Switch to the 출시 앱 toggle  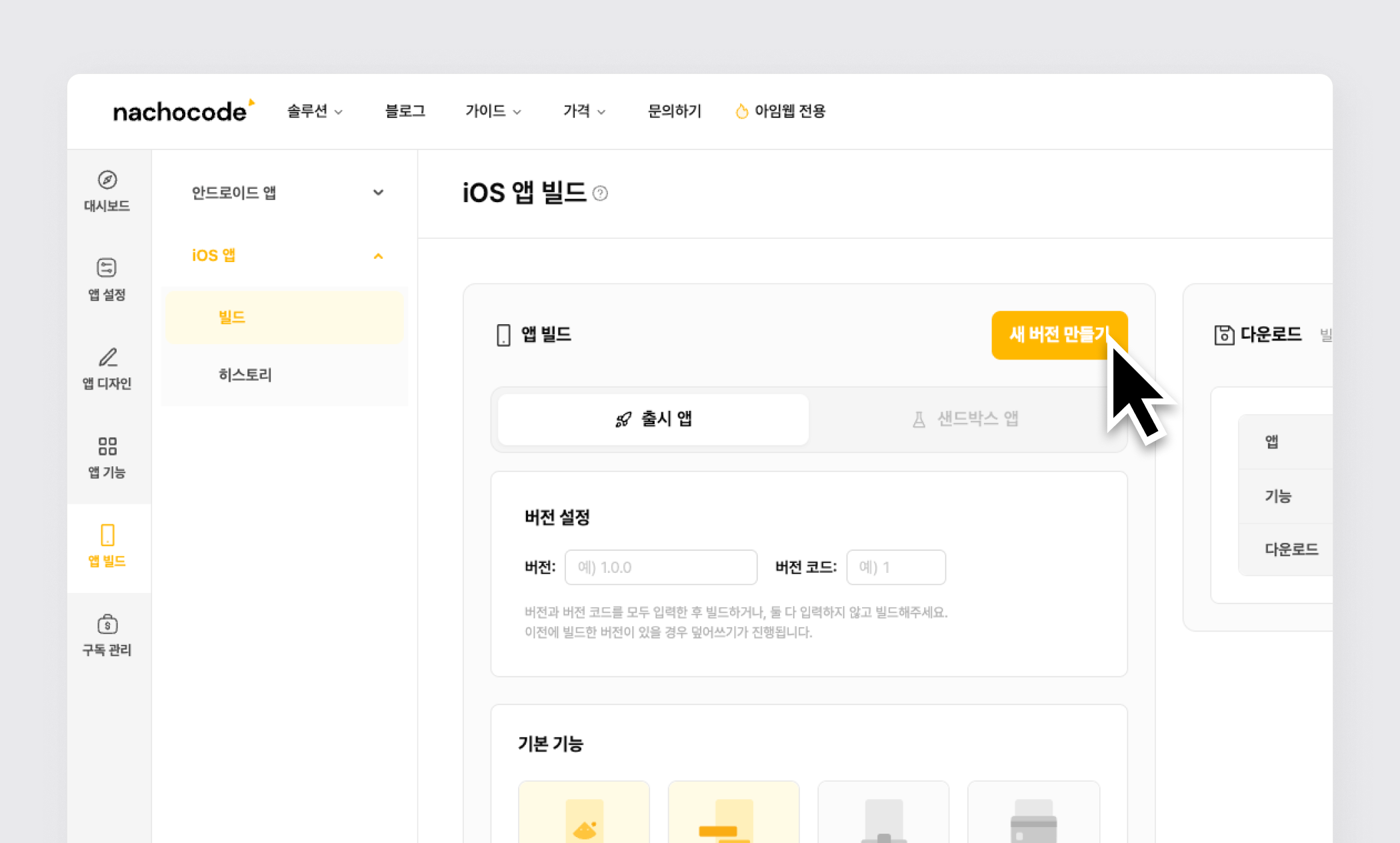coord(653,419)
